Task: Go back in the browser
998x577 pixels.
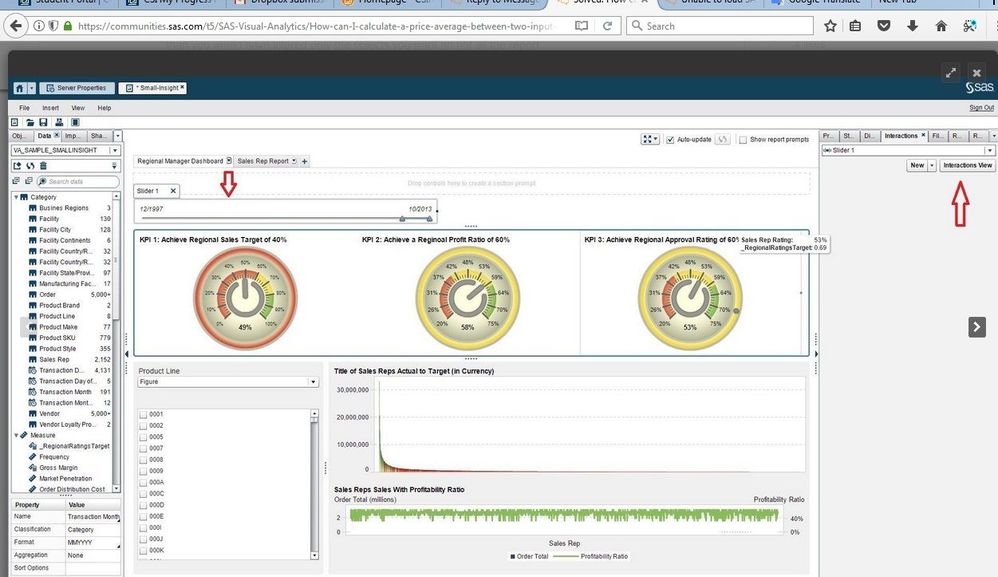Action: [16, 26]
